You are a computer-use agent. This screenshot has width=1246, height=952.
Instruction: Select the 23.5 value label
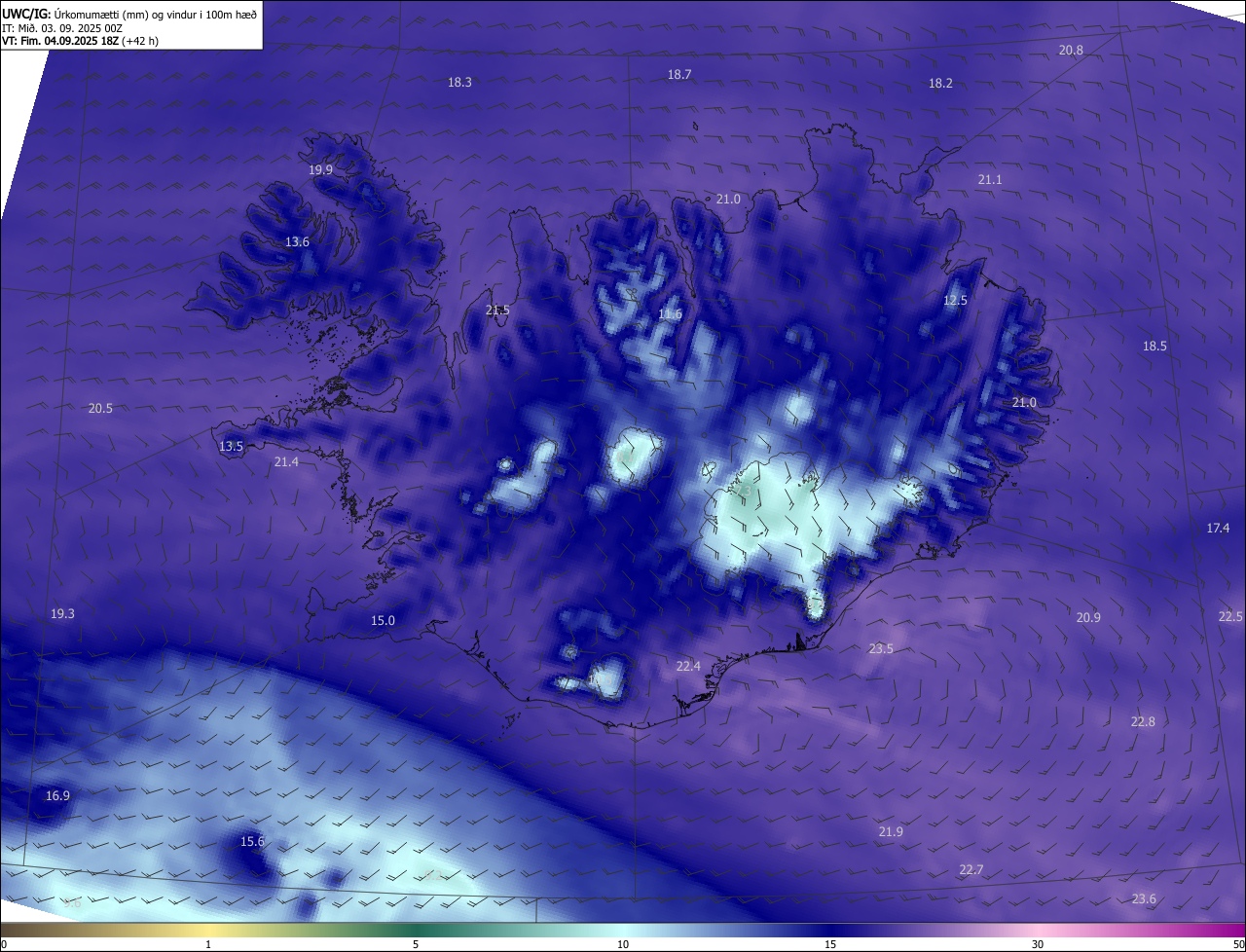coord(881,649)
